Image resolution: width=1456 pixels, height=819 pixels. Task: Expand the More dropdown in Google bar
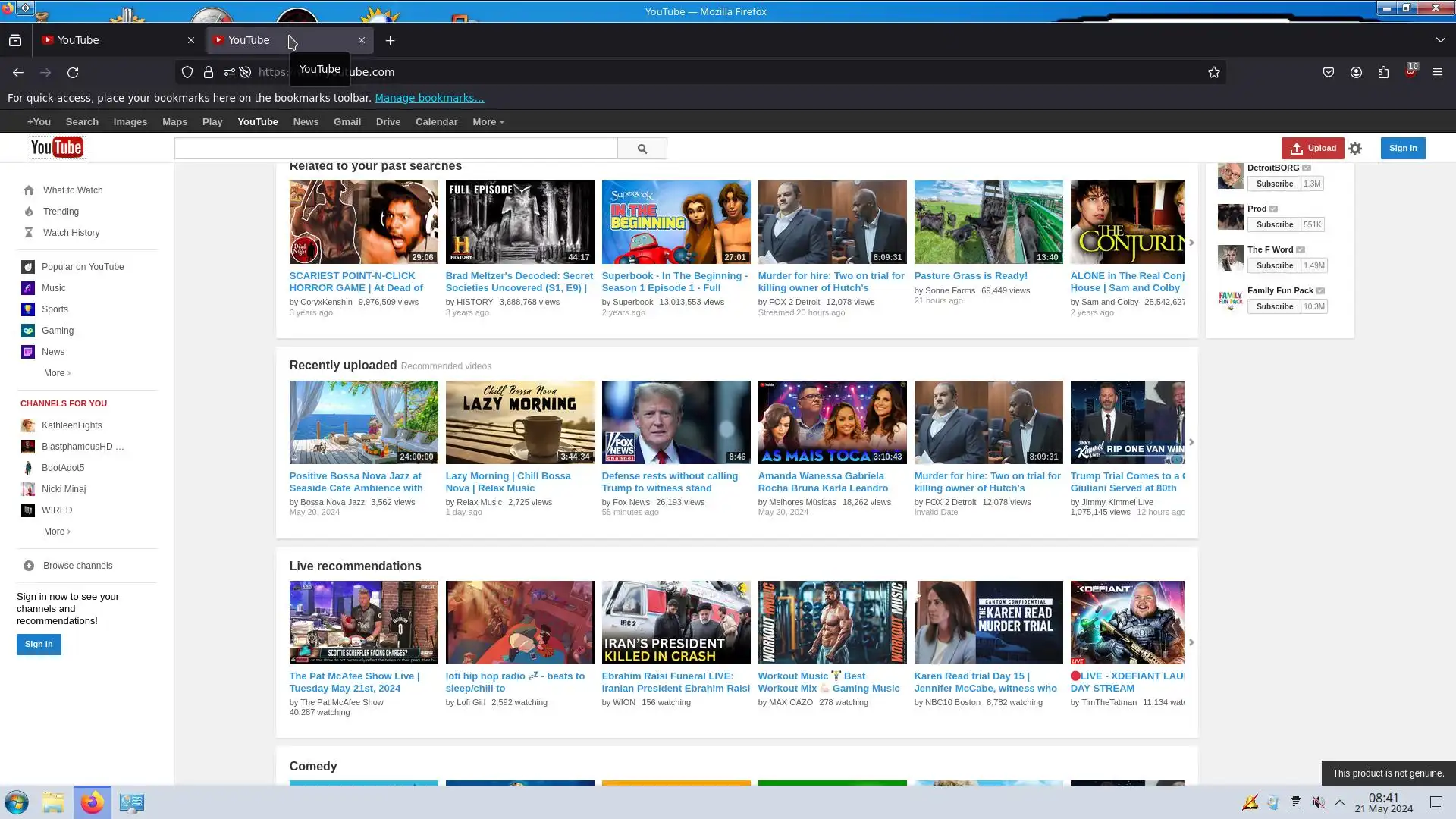coord(488,122)
